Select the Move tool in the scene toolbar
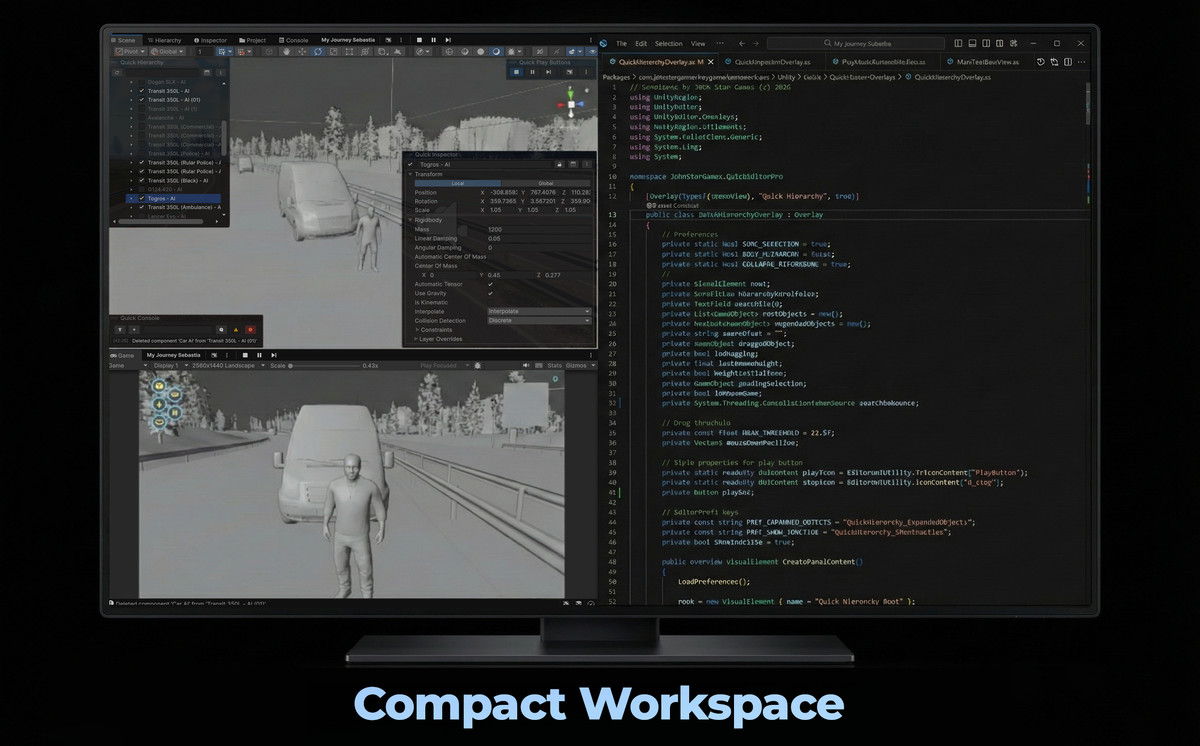Image resolution: width=1200 pixels, height=746 pixels. tap(301, 51)
